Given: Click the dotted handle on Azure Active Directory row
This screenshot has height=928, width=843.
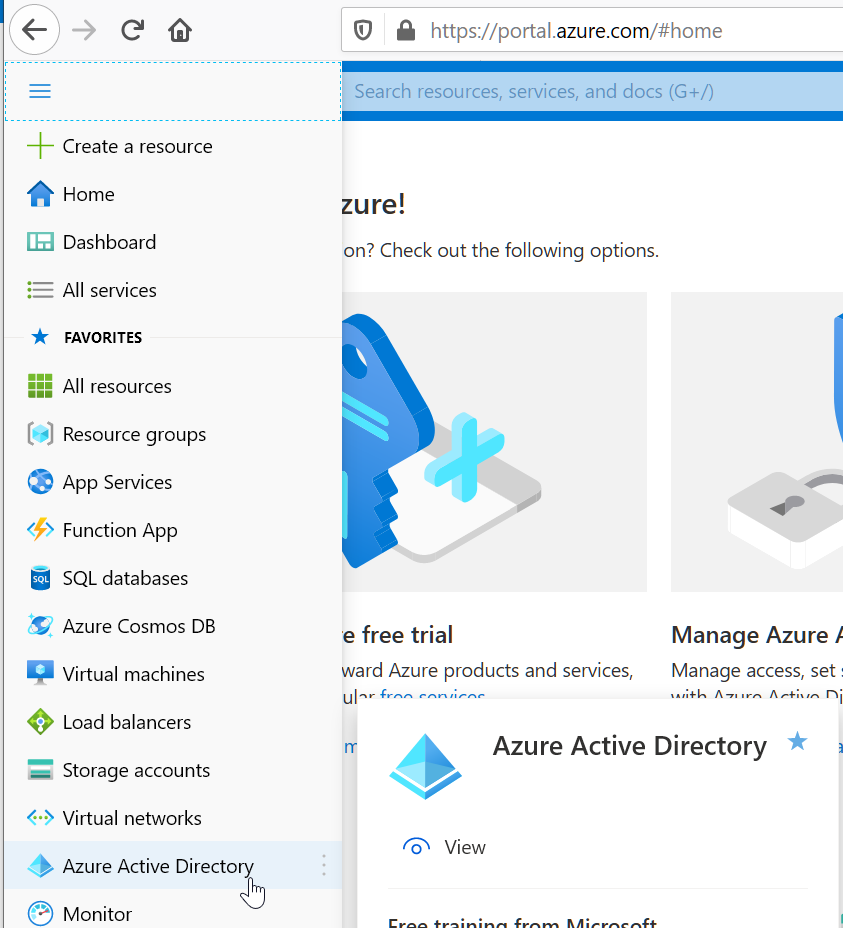Looking at the screenshot, I should (x=324, y=865).
